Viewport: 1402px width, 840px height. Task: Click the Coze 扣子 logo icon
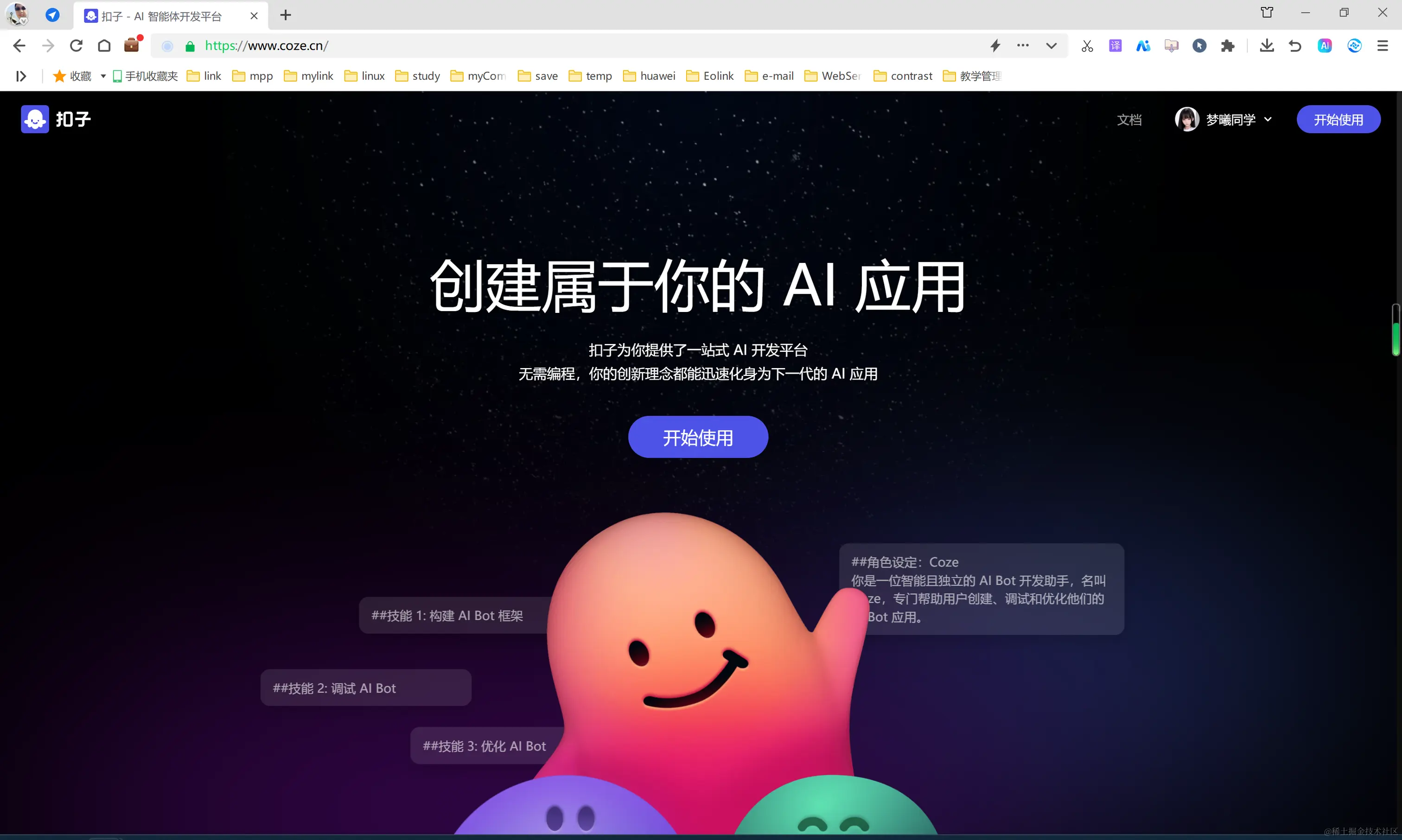(35, 119)
